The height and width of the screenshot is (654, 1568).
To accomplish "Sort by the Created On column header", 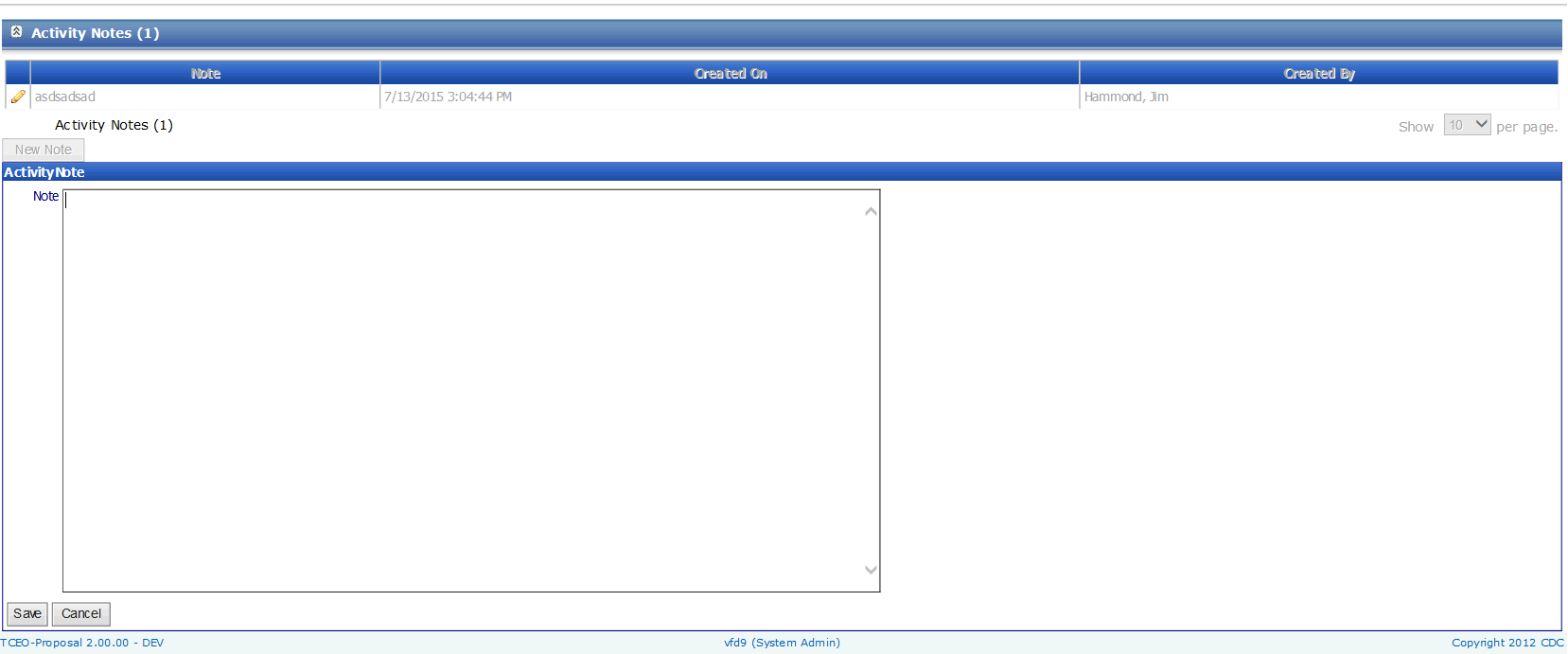I will click(730, 74).
